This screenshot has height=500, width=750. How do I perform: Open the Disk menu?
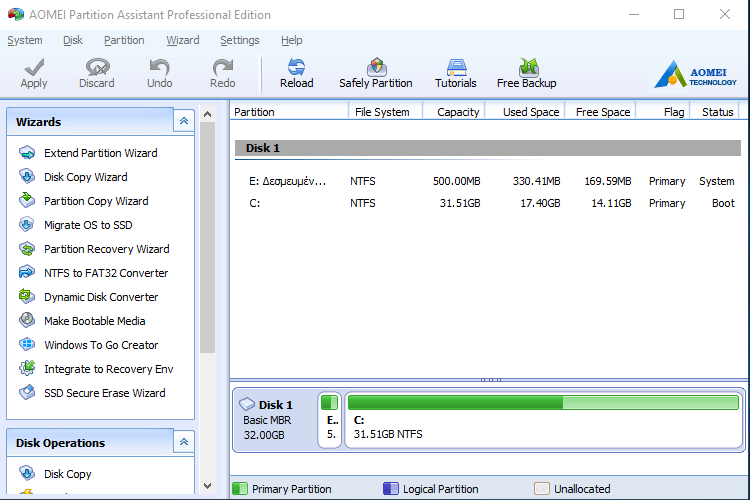73,40
